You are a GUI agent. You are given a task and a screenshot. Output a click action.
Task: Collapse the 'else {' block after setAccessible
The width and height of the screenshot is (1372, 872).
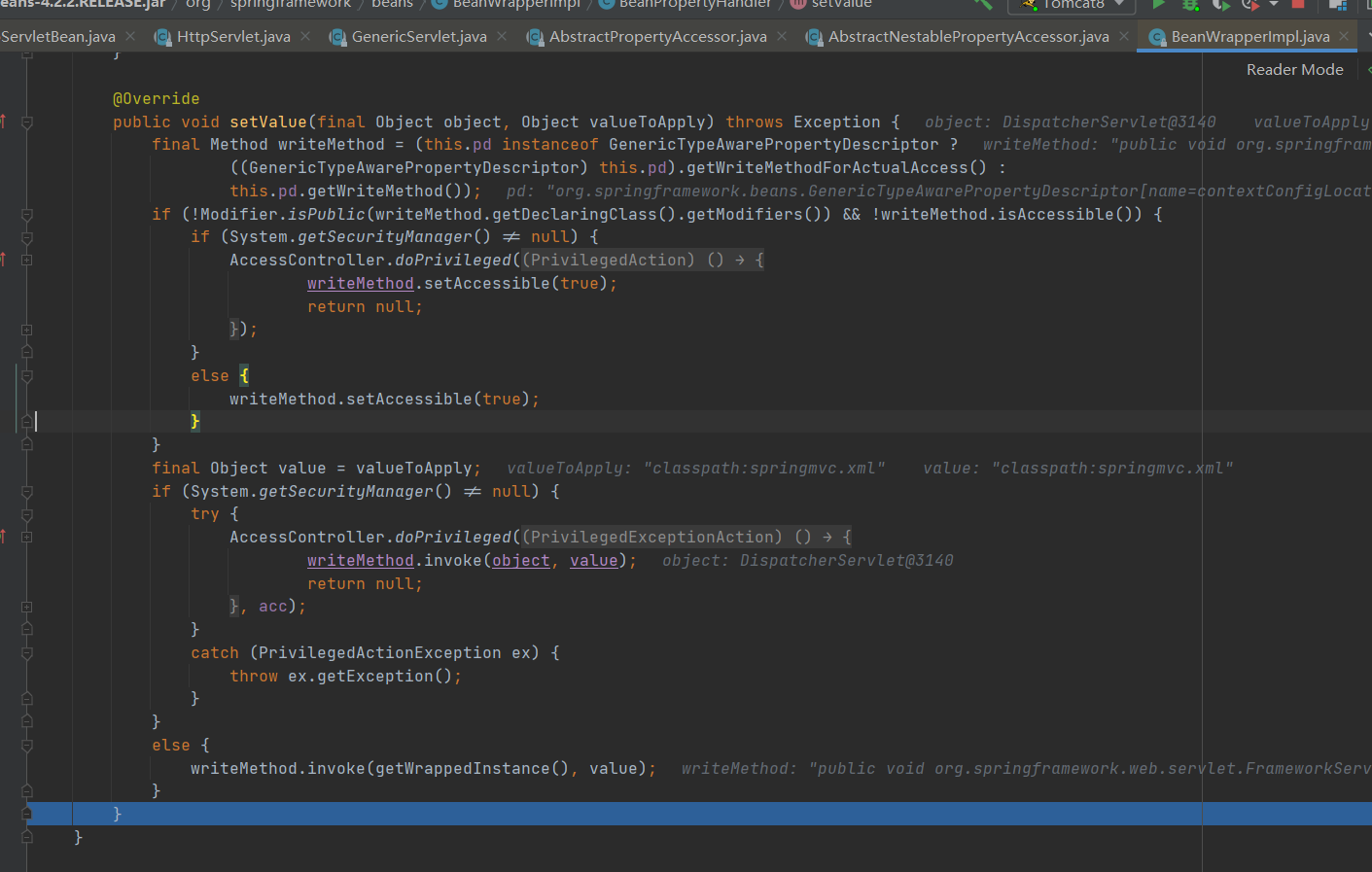[27, 376]
